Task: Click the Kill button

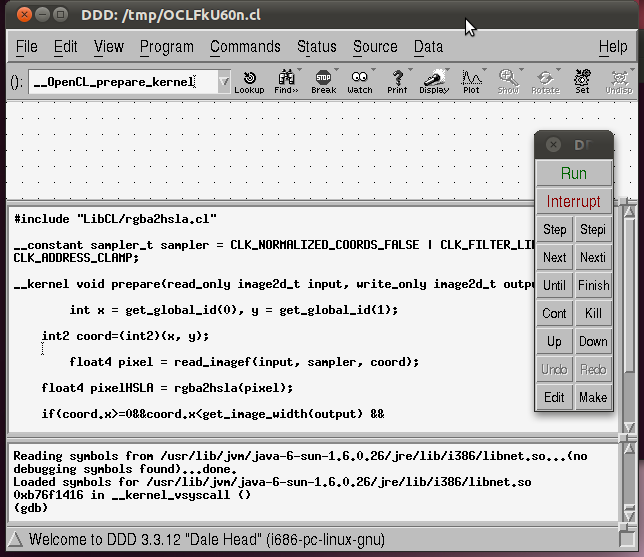Action: (593, 313)
